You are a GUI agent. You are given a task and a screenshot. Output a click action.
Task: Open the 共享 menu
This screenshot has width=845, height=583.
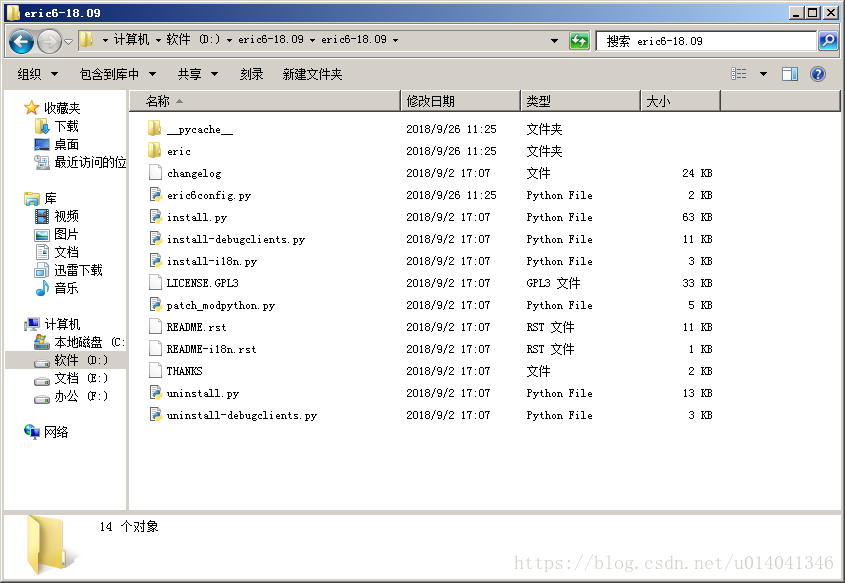point(198,74)
